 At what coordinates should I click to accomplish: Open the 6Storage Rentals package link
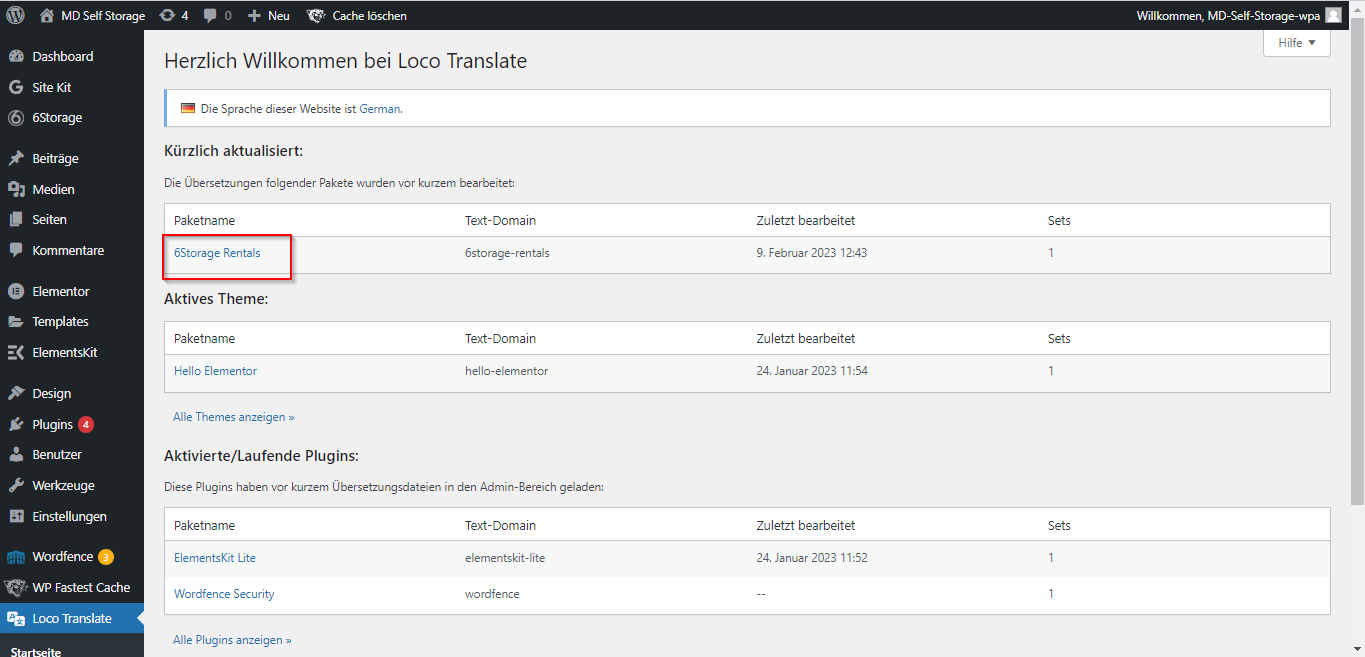(217, 253)
